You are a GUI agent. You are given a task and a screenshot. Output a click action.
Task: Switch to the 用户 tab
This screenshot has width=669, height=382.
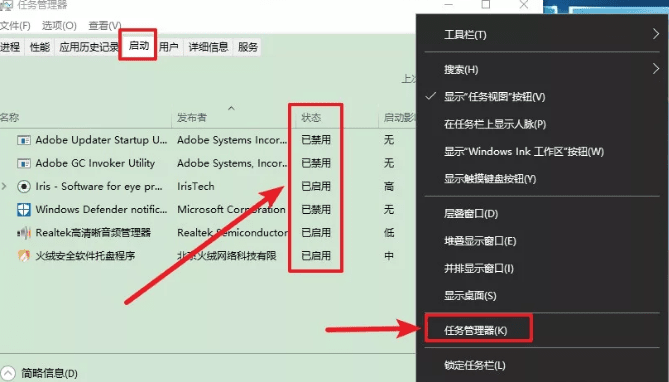point(169,47)
